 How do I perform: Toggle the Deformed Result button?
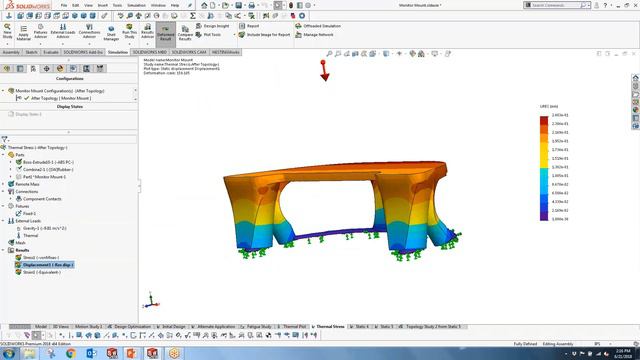point(165,33)
